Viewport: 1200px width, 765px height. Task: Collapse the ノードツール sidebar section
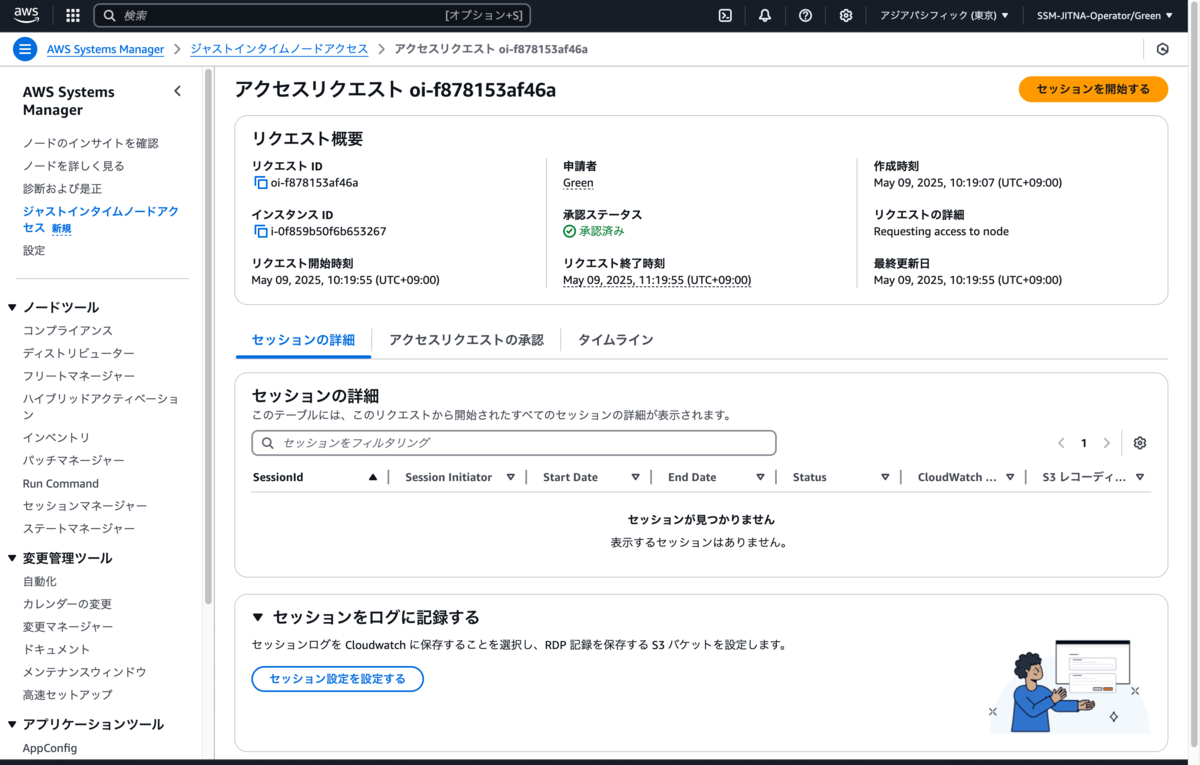pyautogui.click(x=13, y=307)
